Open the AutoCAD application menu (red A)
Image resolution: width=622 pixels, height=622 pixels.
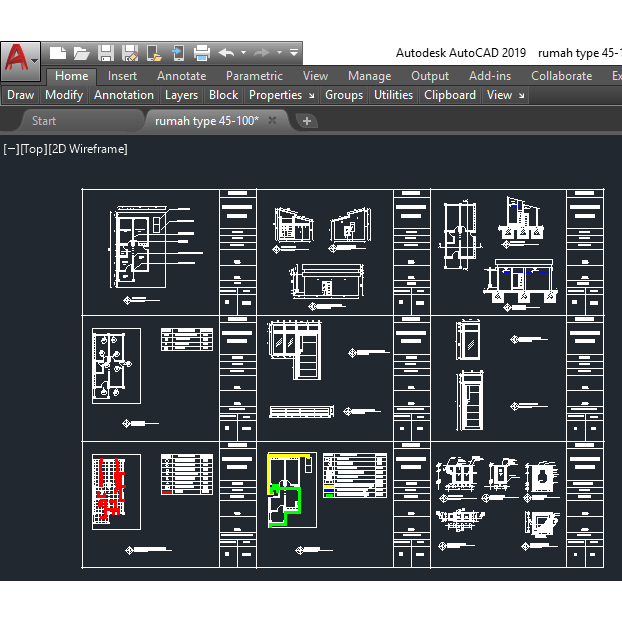[17, 58]
